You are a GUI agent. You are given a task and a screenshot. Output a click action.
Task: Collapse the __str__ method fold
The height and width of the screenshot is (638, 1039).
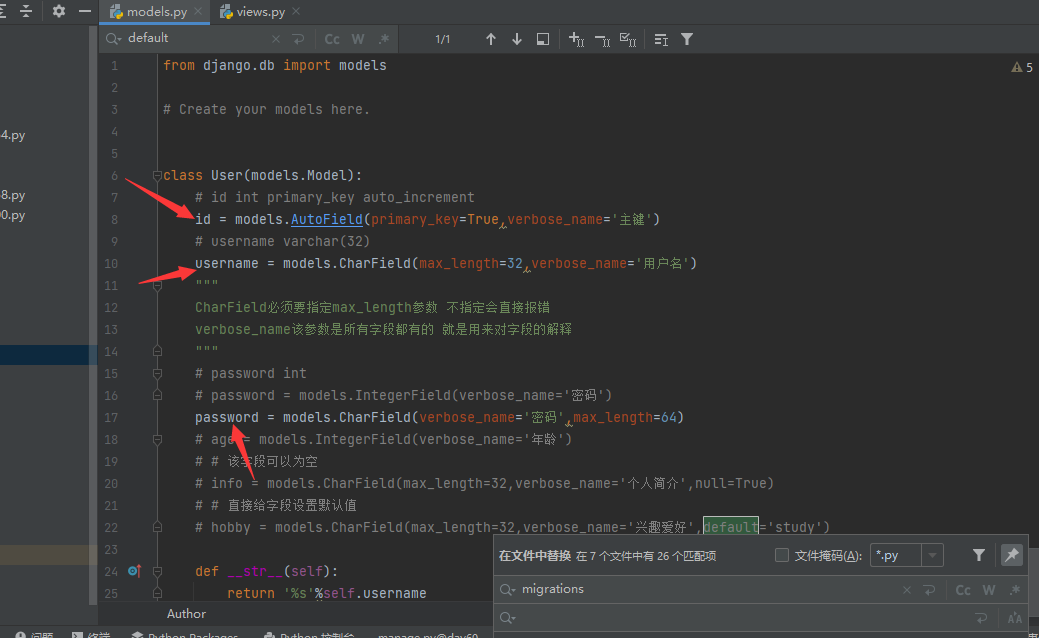[157, 571]
